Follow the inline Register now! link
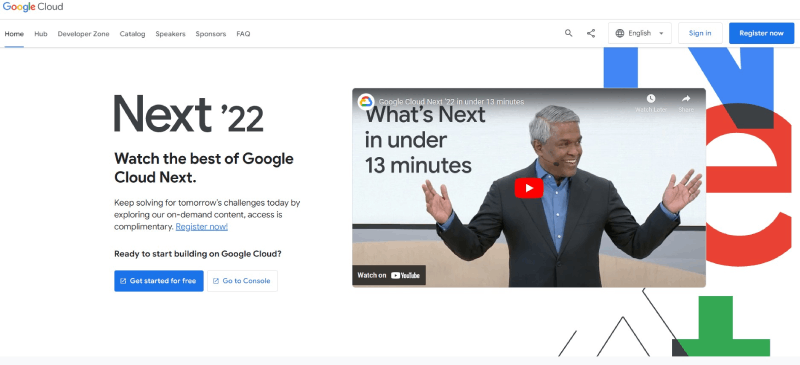Screen dimensions: 800x365 click(202, 227)
